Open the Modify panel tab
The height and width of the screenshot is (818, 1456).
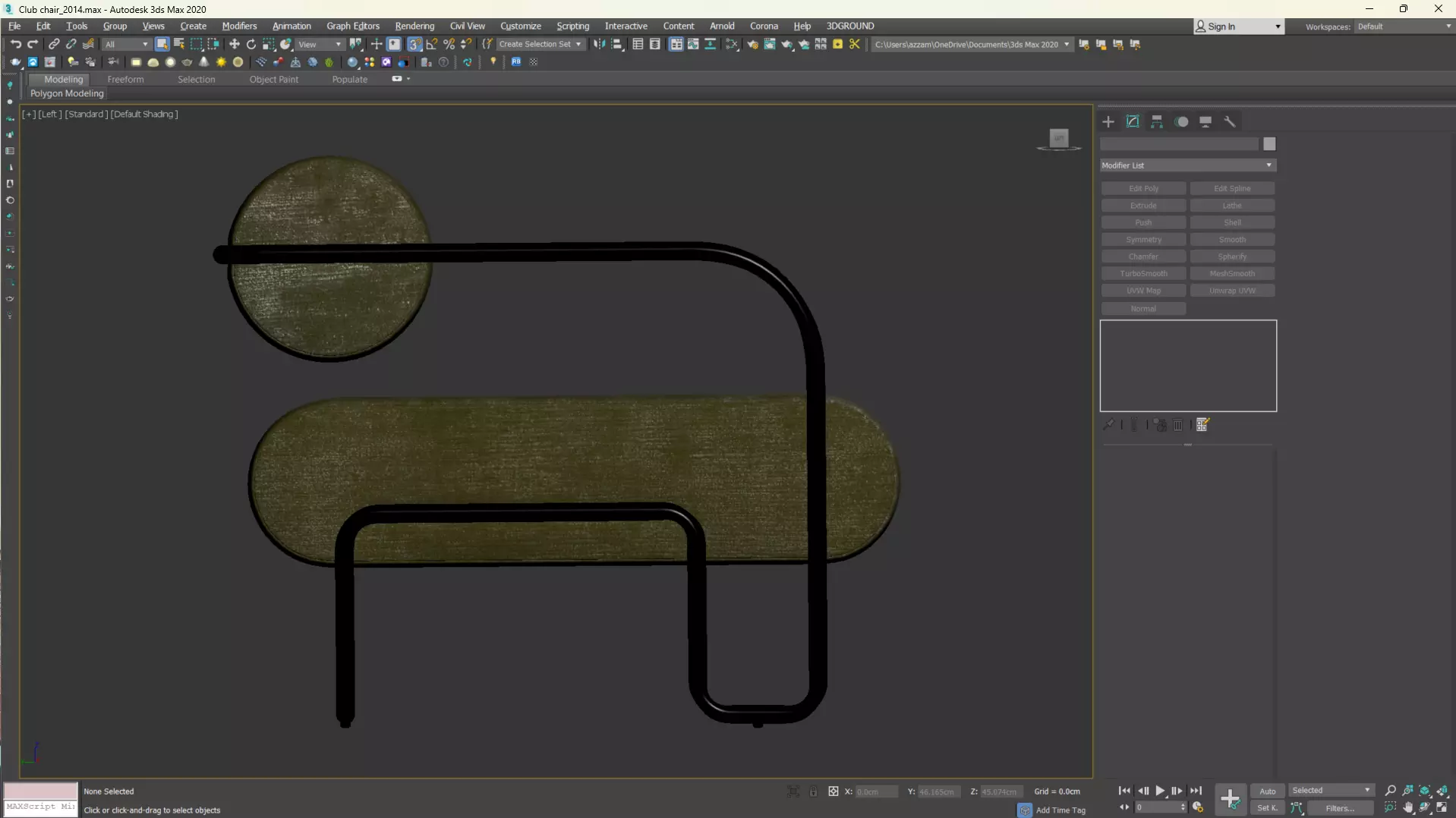tap(1133, 121)
